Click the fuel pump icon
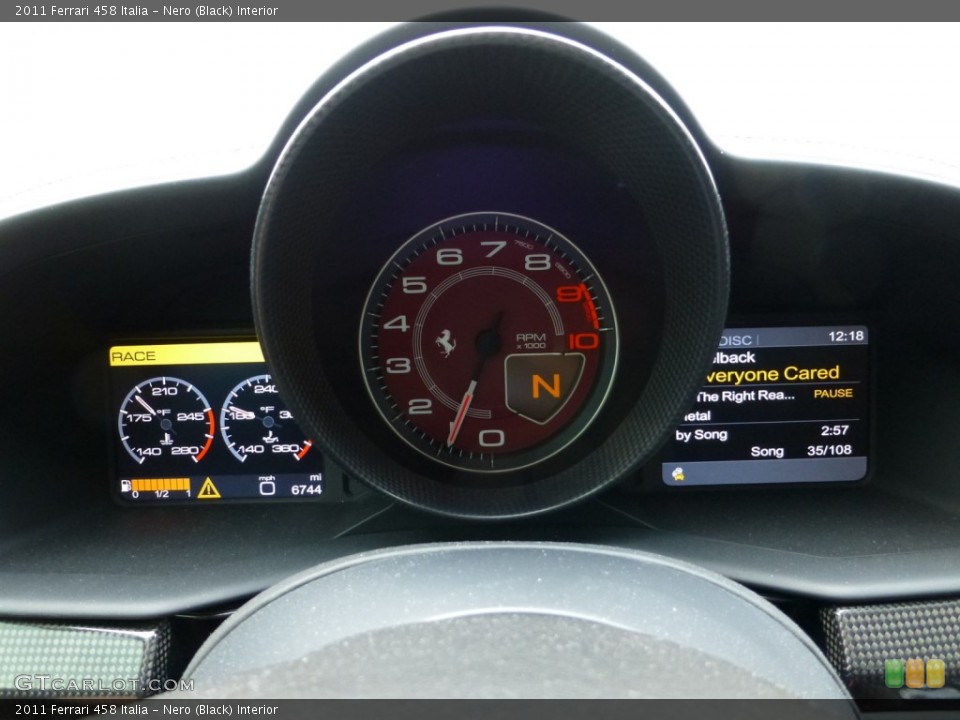Viewport: 960px width, 720px height. (x=126, y=486)
